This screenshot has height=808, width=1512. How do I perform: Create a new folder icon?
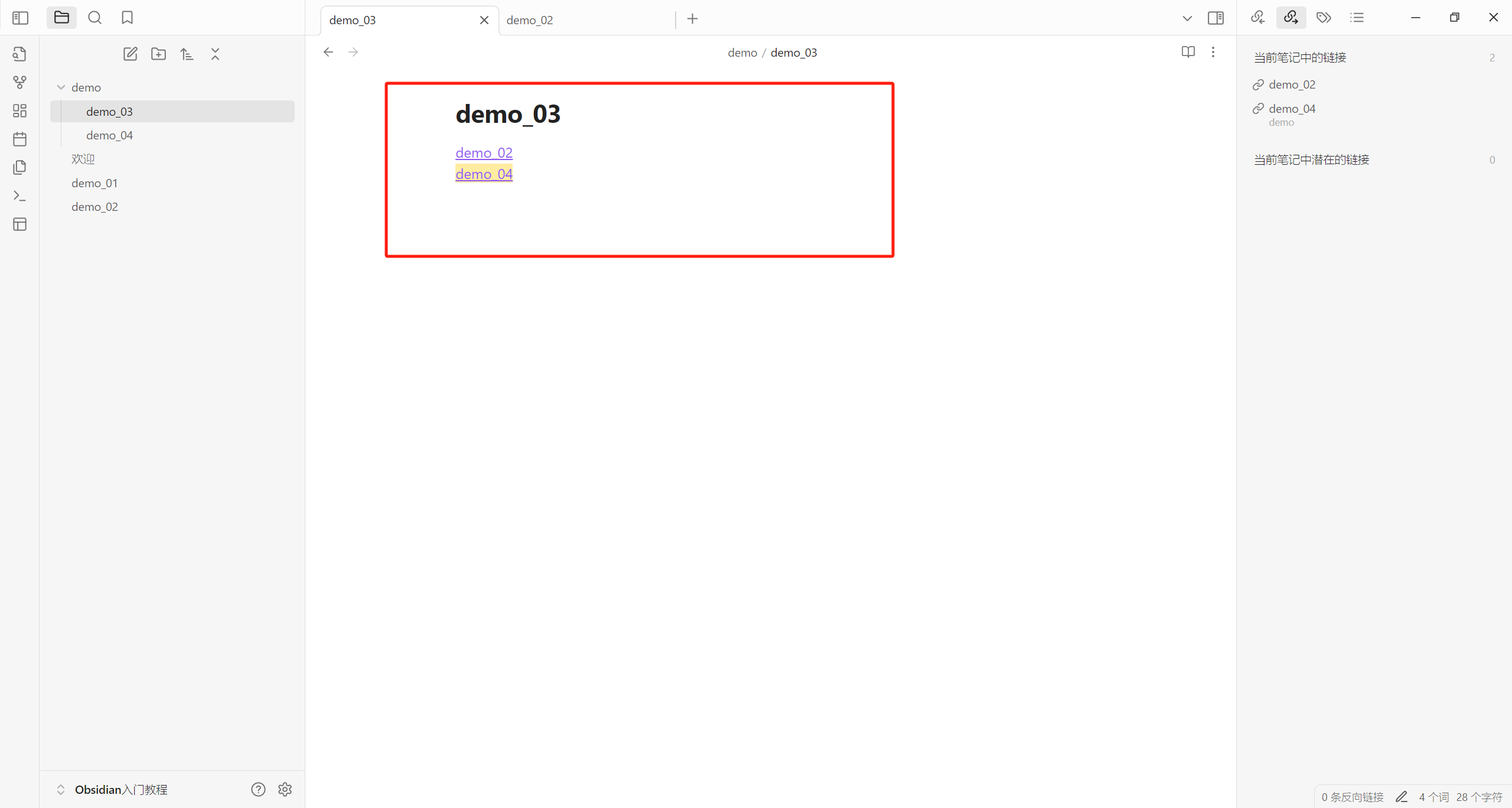tap(158, 54)
